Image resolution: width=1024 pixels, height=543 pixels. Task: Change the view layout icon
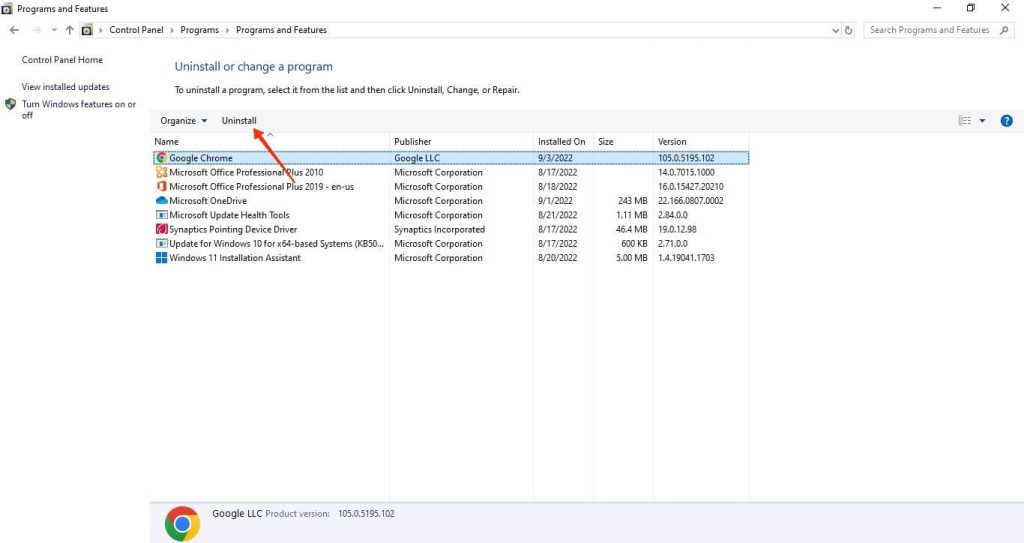(965, 121)
